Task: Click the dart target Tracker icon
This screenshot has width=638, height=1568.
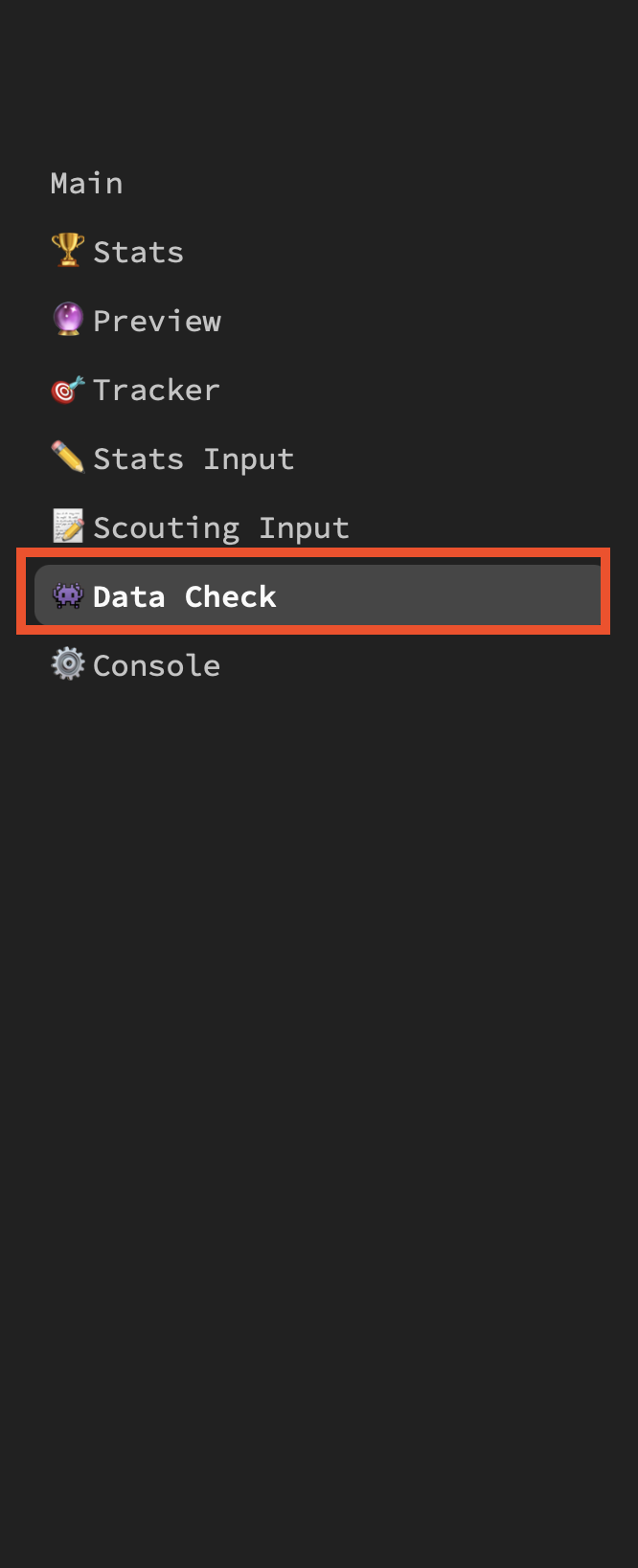Action: (x=67, y=390)
